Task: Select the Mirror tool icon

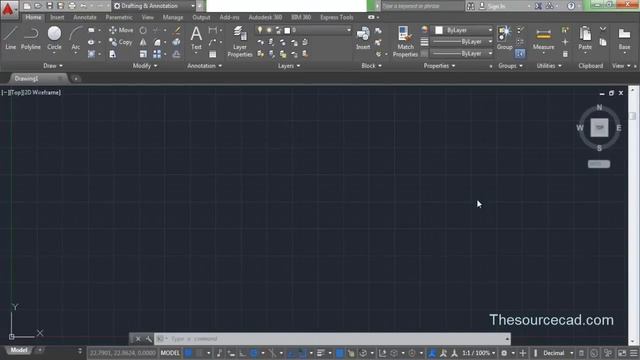Action: click(x=143, y=42)
